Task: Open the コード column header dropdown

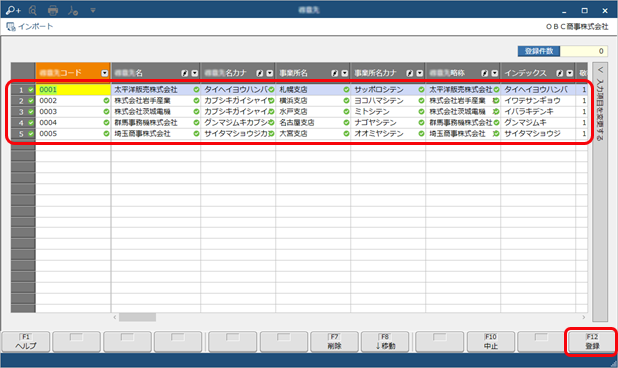Action: click(104, 73)
